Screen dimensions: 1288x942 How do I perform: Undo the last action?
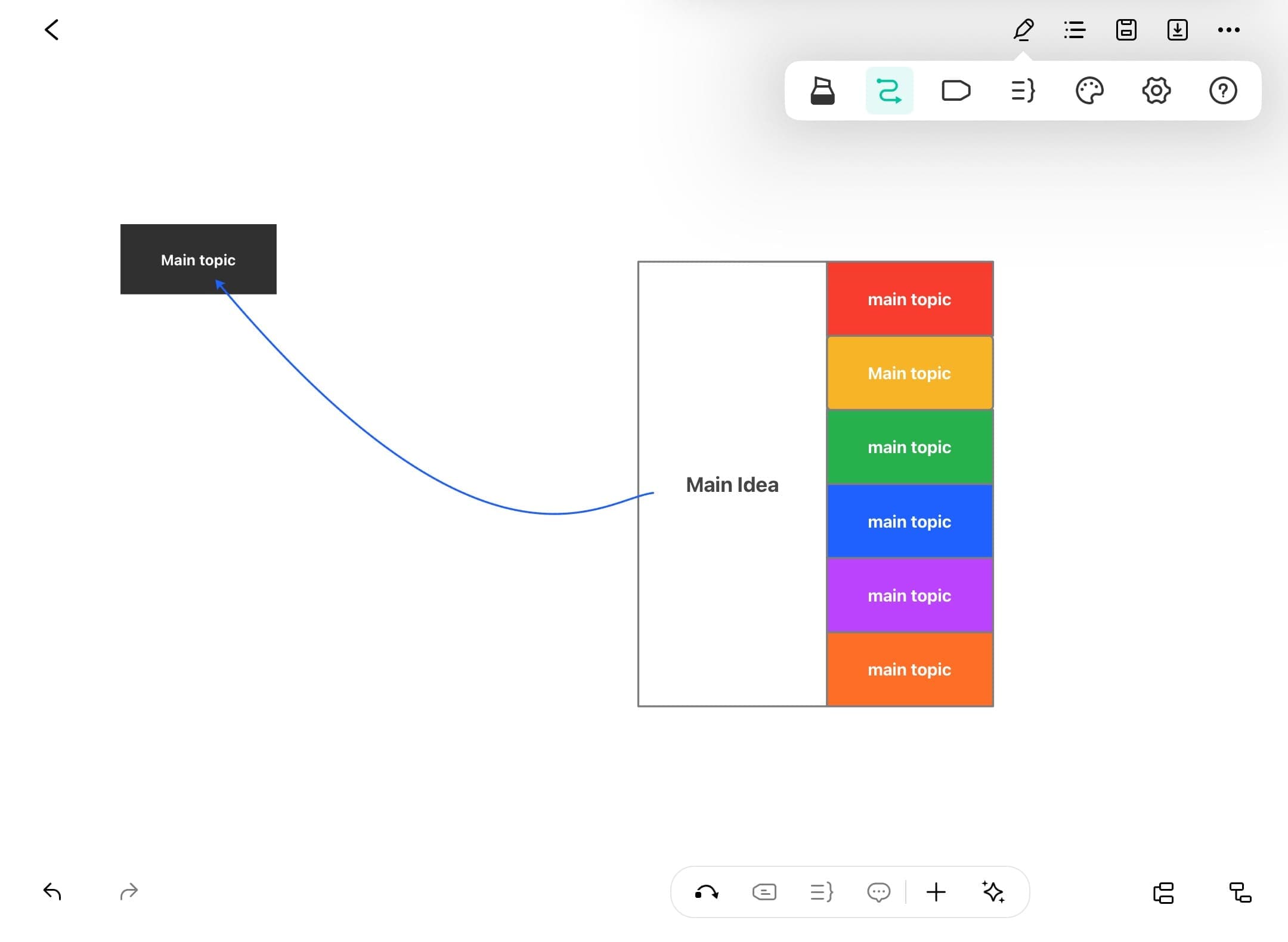point(52,892)
